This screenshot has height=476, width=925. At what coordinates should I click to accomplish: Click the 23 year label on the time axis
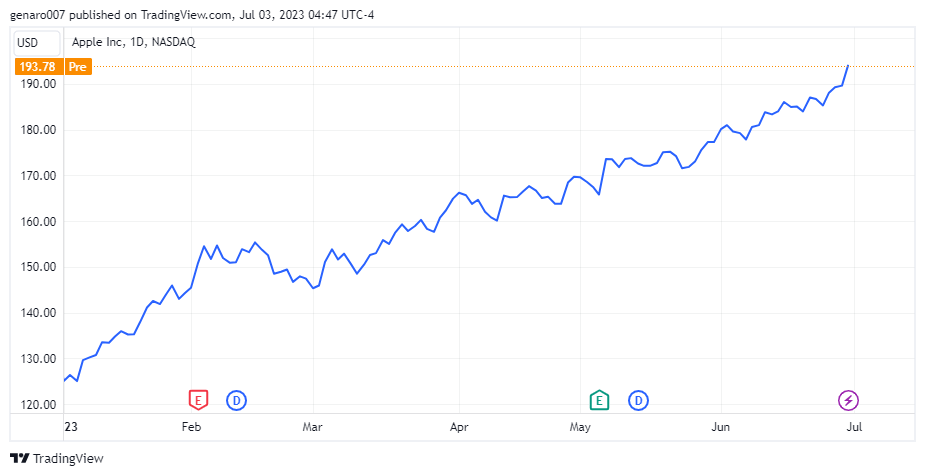(x=71, y=426)
